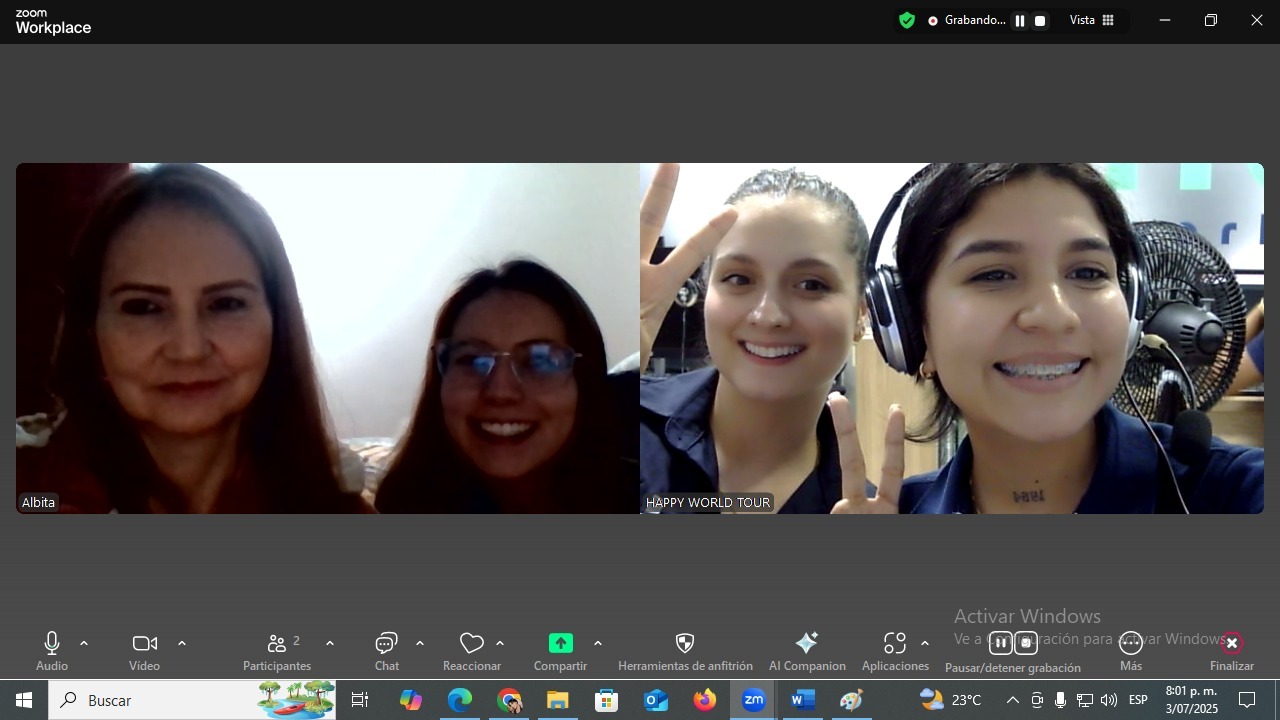Open the Más options menu
The width and height of the screenshot is (1280, 720).
(x=1131, y=644)
